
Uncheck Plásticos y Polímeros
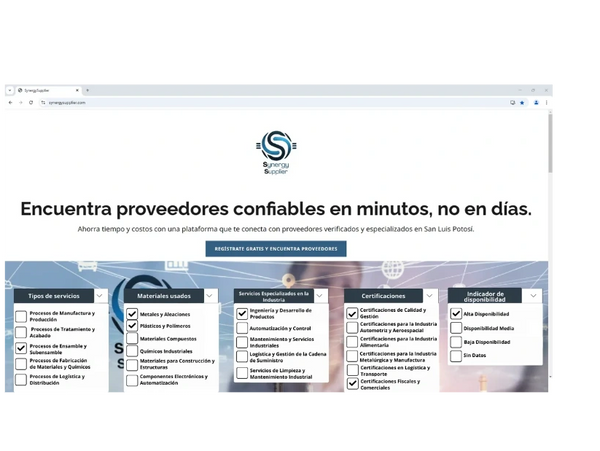[132, 326]
